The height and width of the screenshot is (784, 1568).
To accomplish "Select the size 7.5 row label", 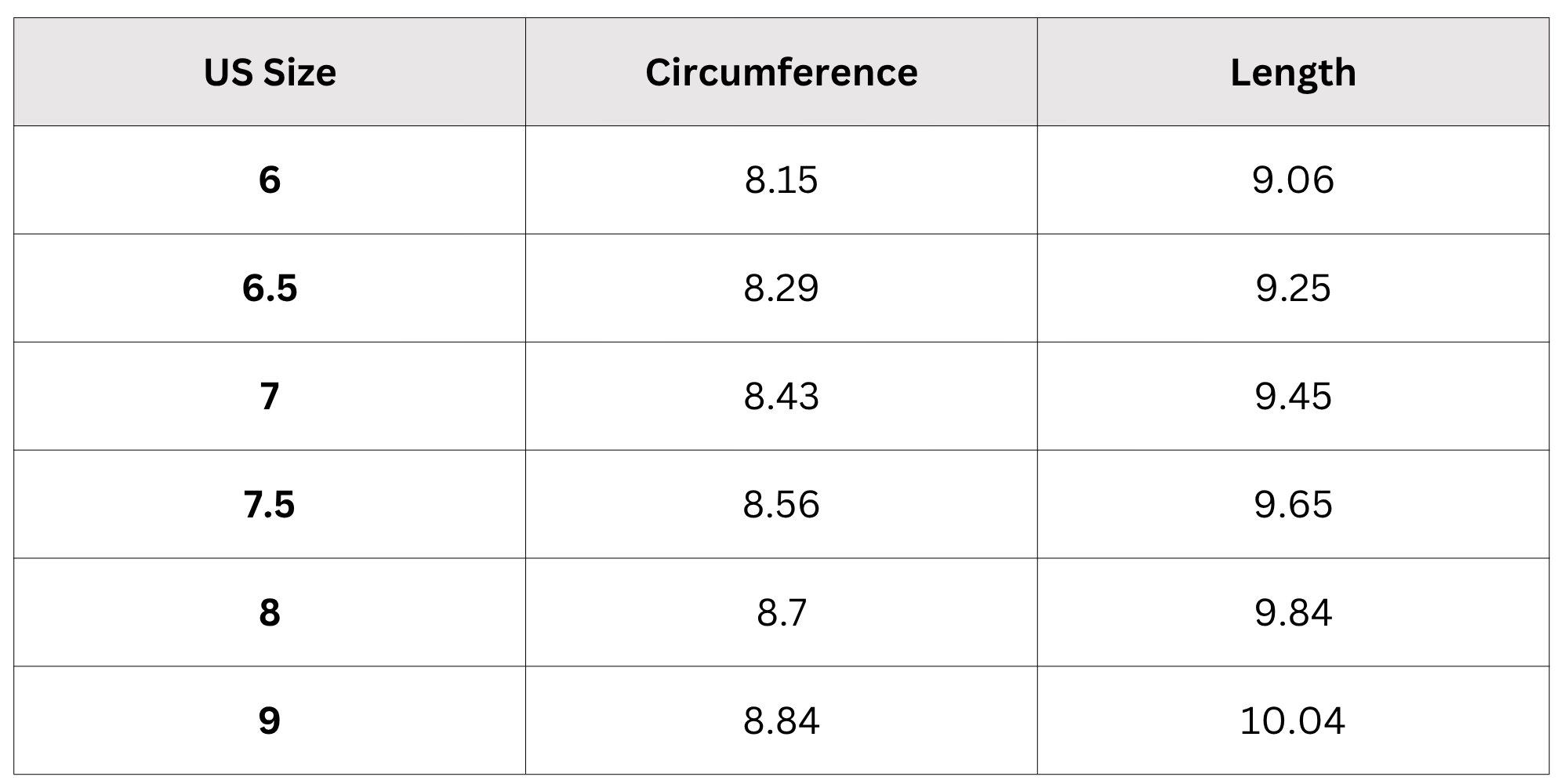I will (x=270, y=504).
